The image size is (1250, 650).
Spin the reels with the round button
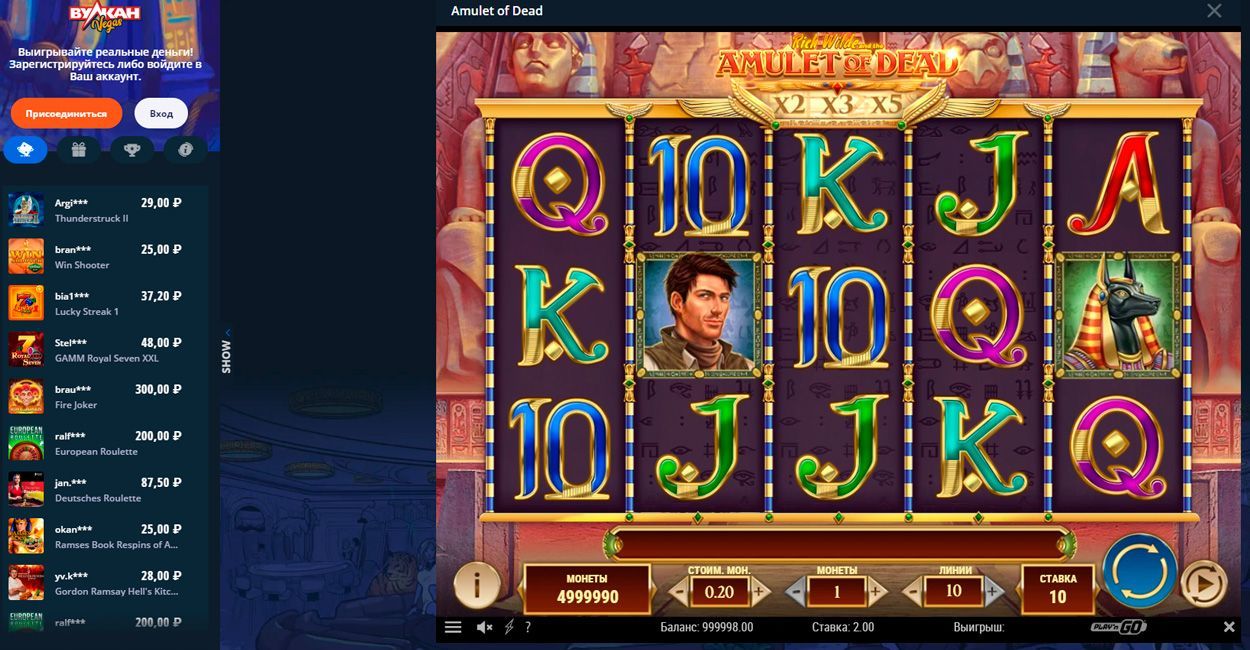[1139, 572]
